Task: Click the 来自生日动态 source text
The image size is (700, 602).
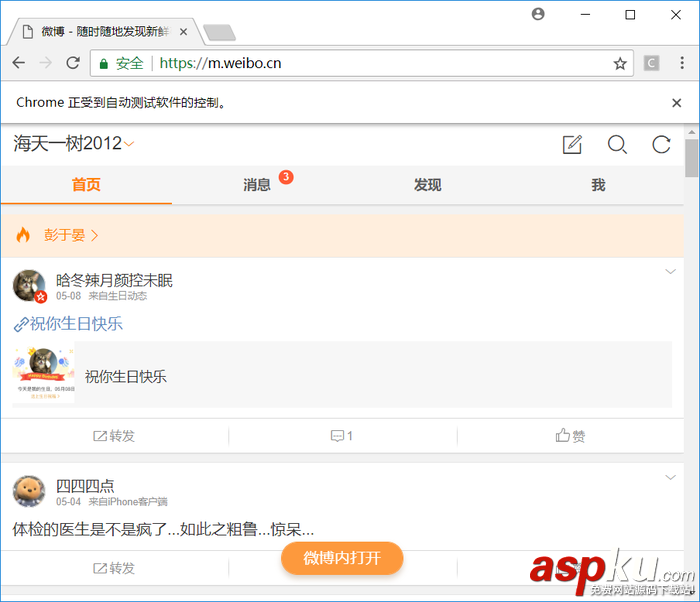Action: pos(117,296)
